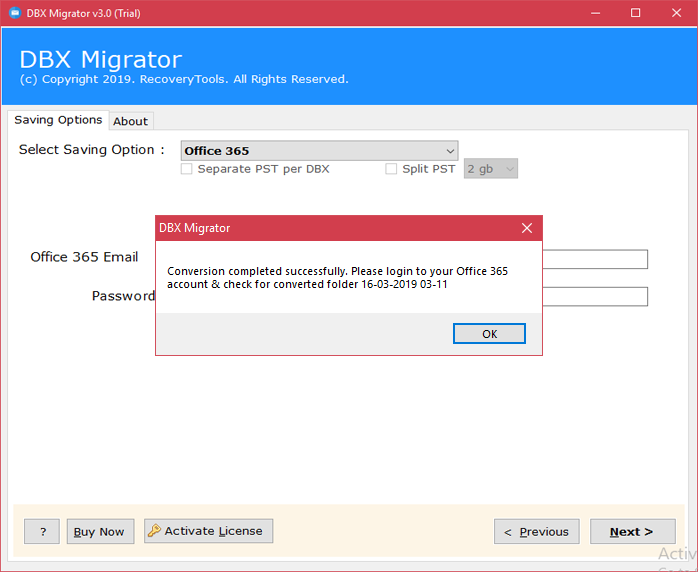Proceed with the Next button
The height and width of the screenshot is (572, 698).
pyautogui.click(x=633, y=531)
